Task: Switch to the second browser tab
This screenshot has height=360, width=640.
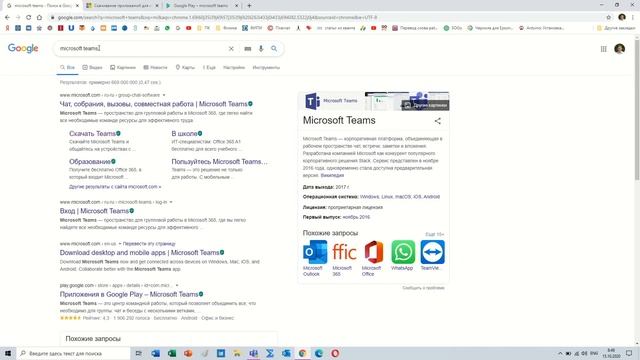Action: pos(122,6)
